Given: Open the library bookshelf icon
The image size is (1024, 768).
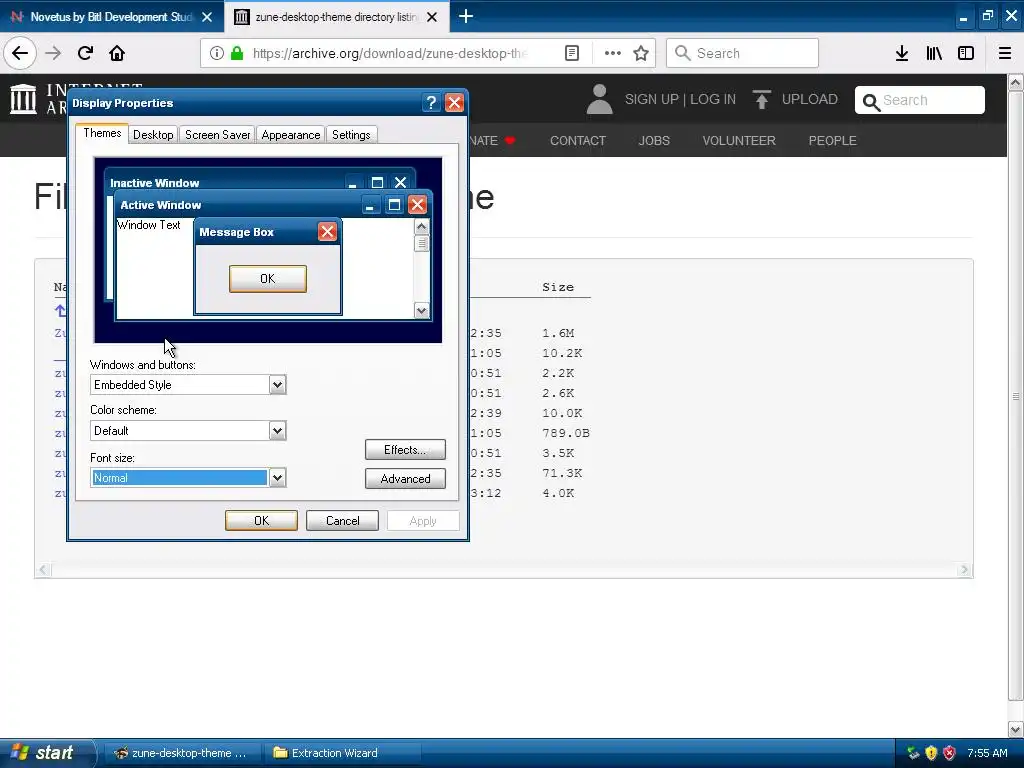Looking at the screenshot, I should [934, 53].
